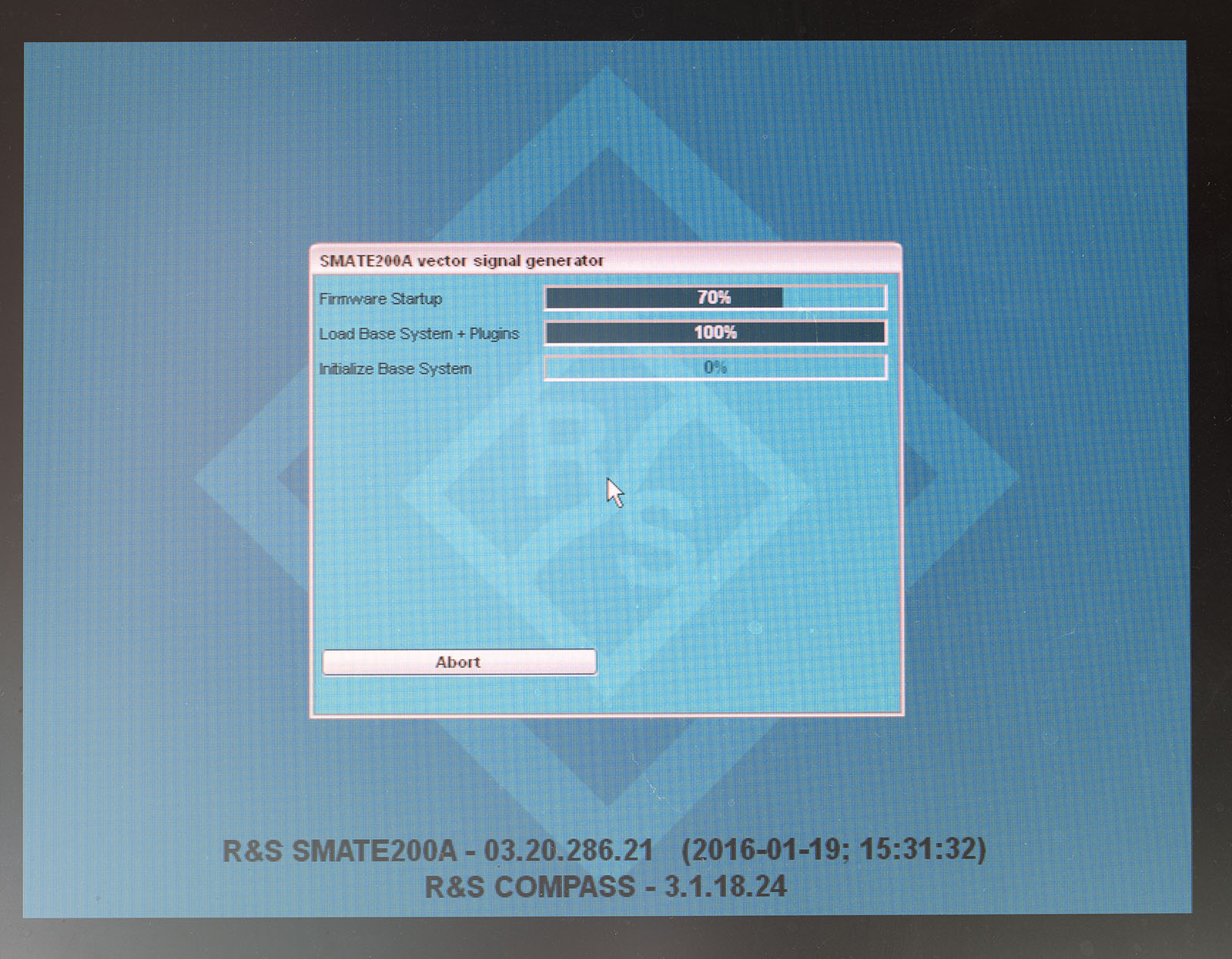Viewport: 1232px width, 959px height.
Task: Click the 'SMATE200A vector signal generator' title bar
Action: pyautogui.click(x=606, y=260)
